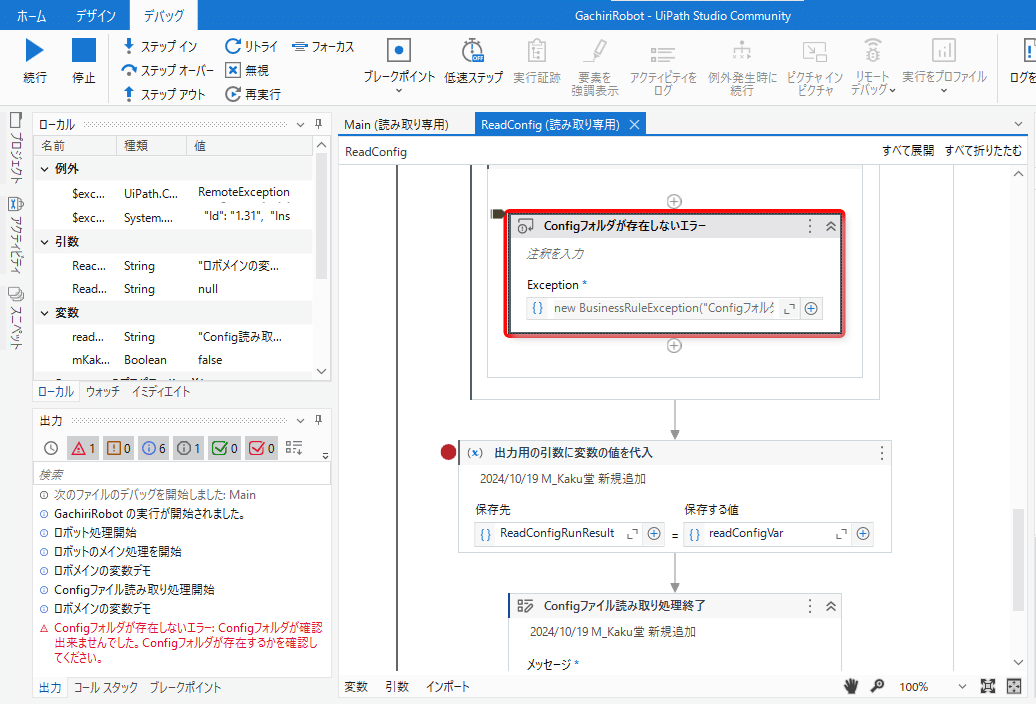Open the デザイン ribbon tab
The width and height of the screenshot is (1036, 704).
click(95, 15)
